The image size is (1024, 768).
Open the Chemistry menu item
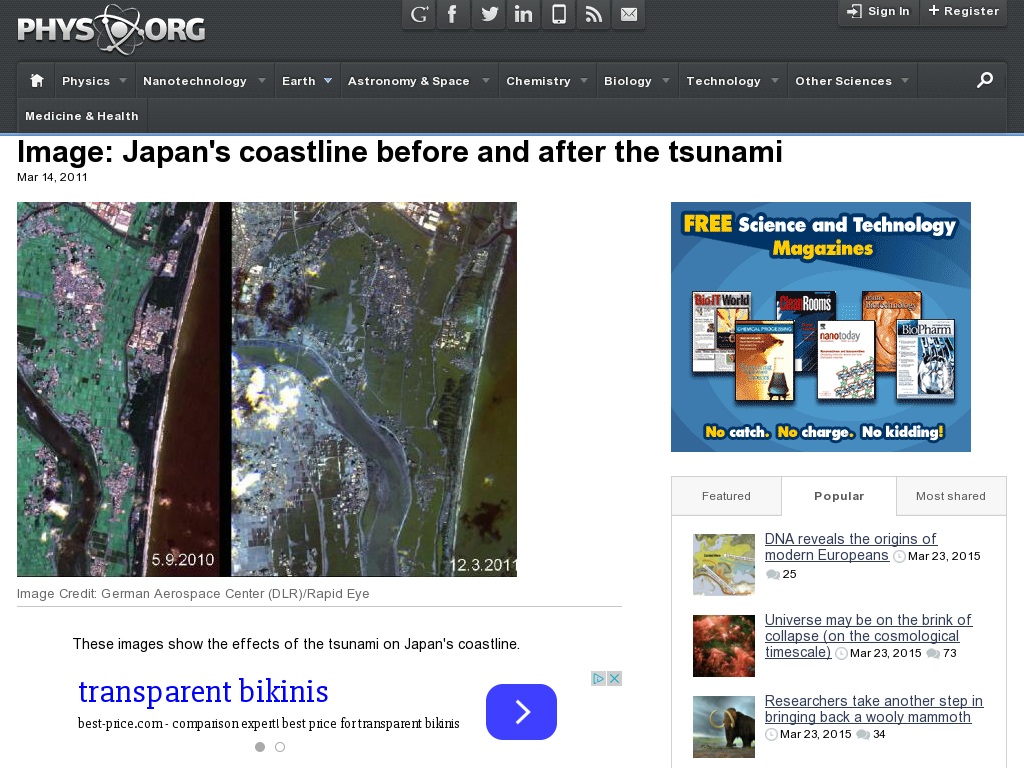click(538, 81)
